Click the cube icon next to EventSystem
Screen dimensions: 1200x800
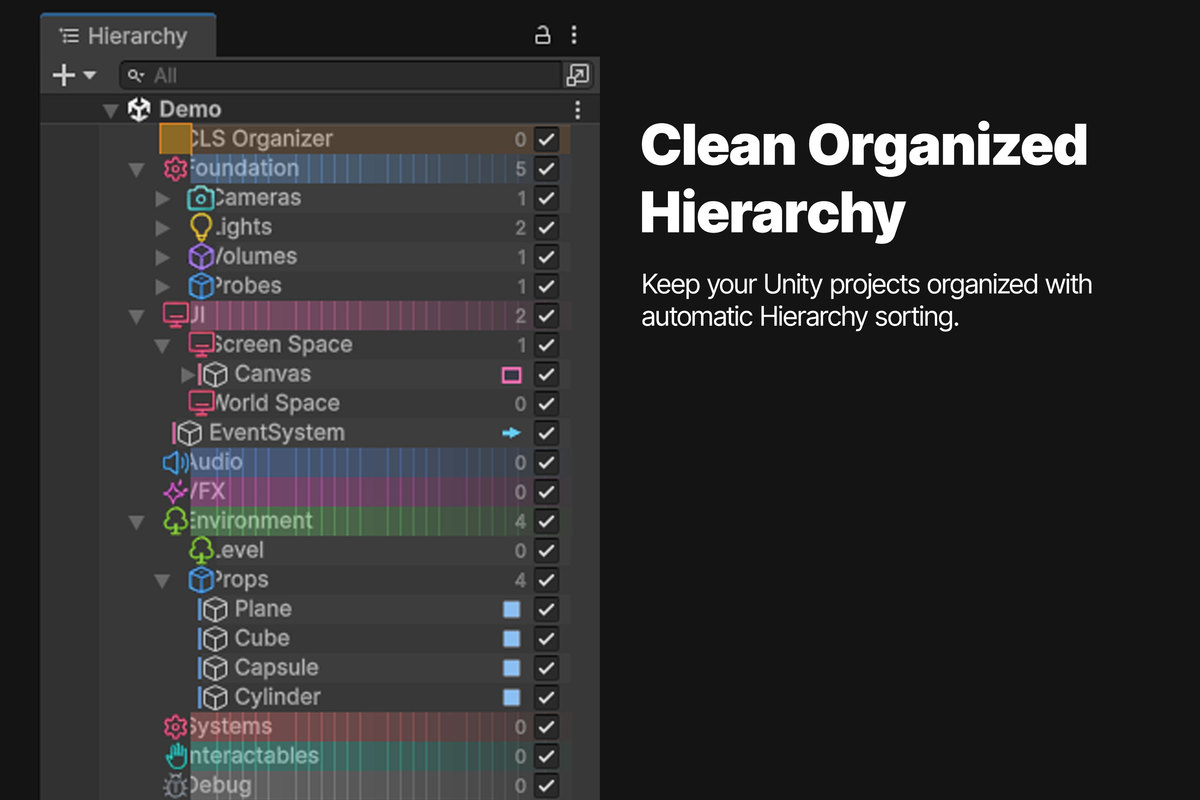[x=189, y=433]
